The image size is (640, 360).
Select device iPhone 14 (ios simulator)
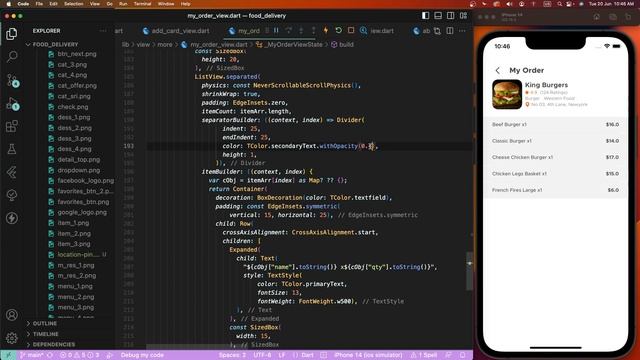368,355
